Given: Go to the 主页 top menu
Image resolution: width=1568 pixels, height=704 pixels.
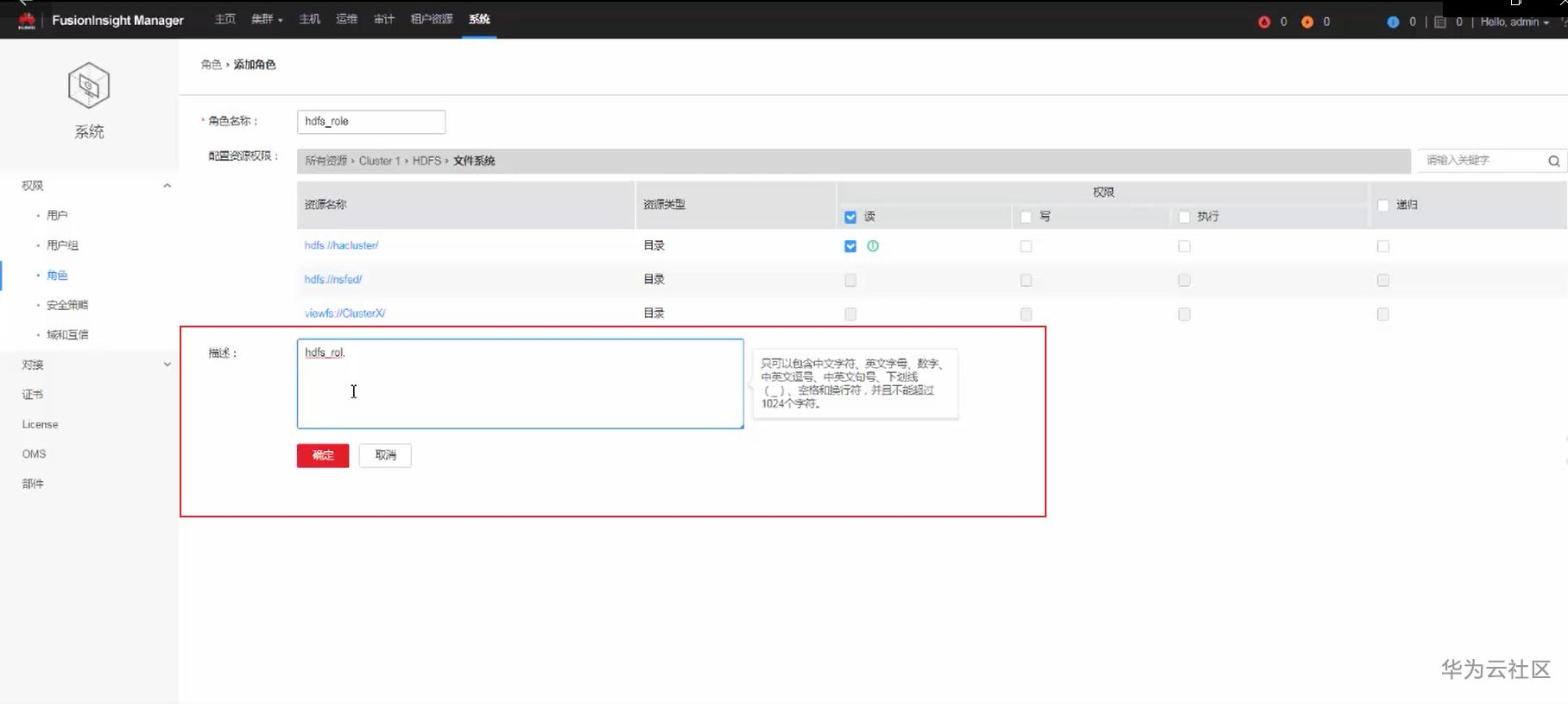Looking at the screenshot, I should click(224, 19).
